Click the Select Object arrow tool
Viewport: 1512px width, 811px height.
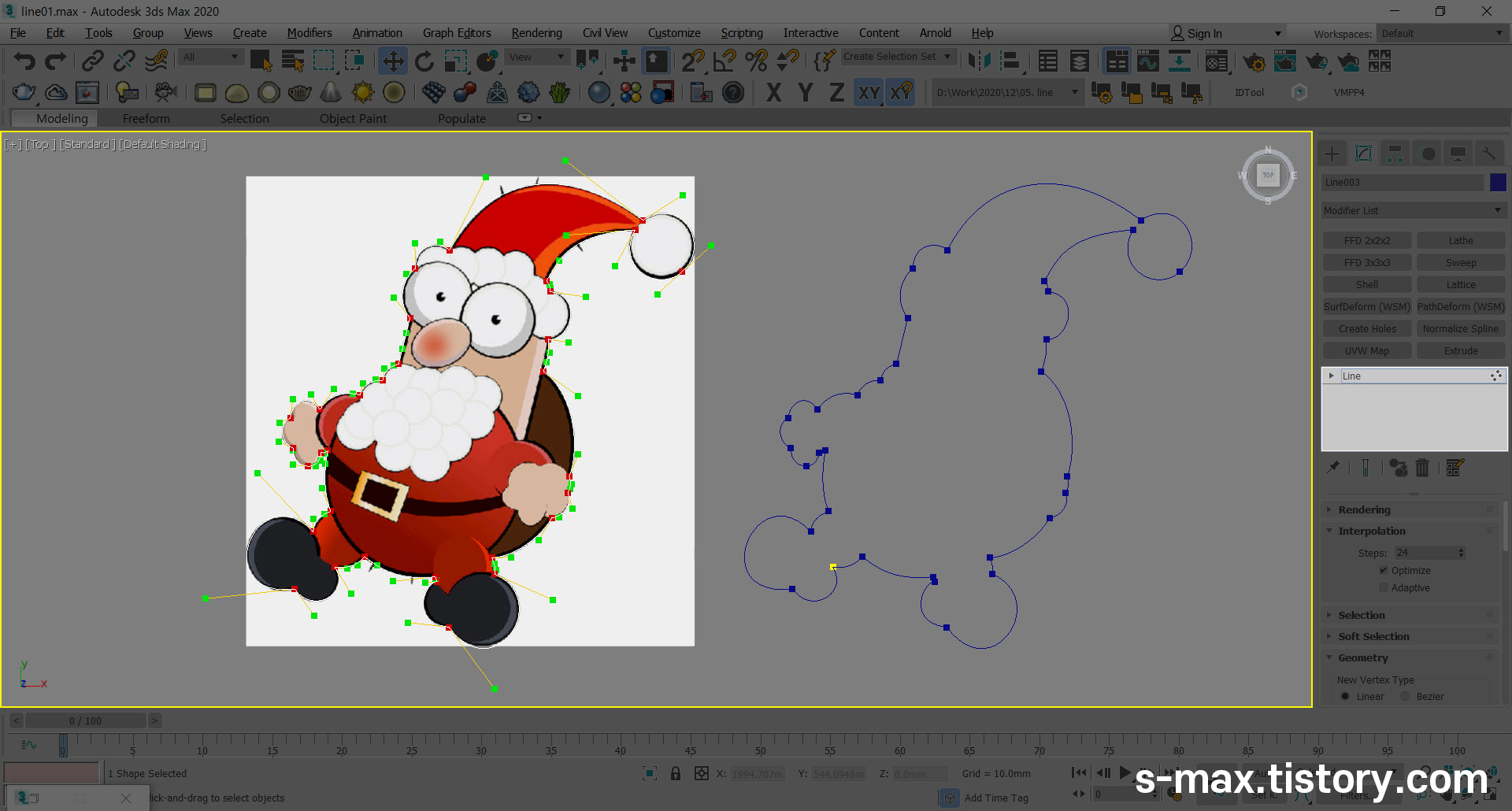point(261,61)
